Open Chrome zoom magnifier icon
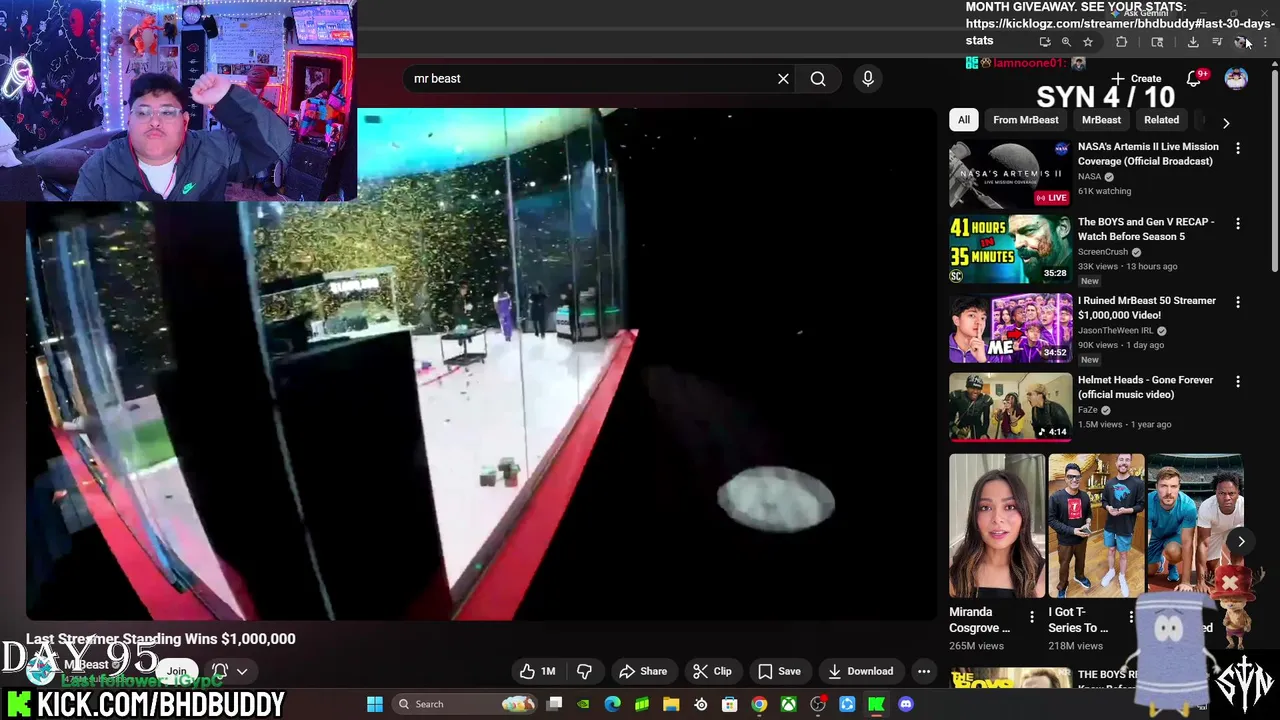 [1066, 42]
